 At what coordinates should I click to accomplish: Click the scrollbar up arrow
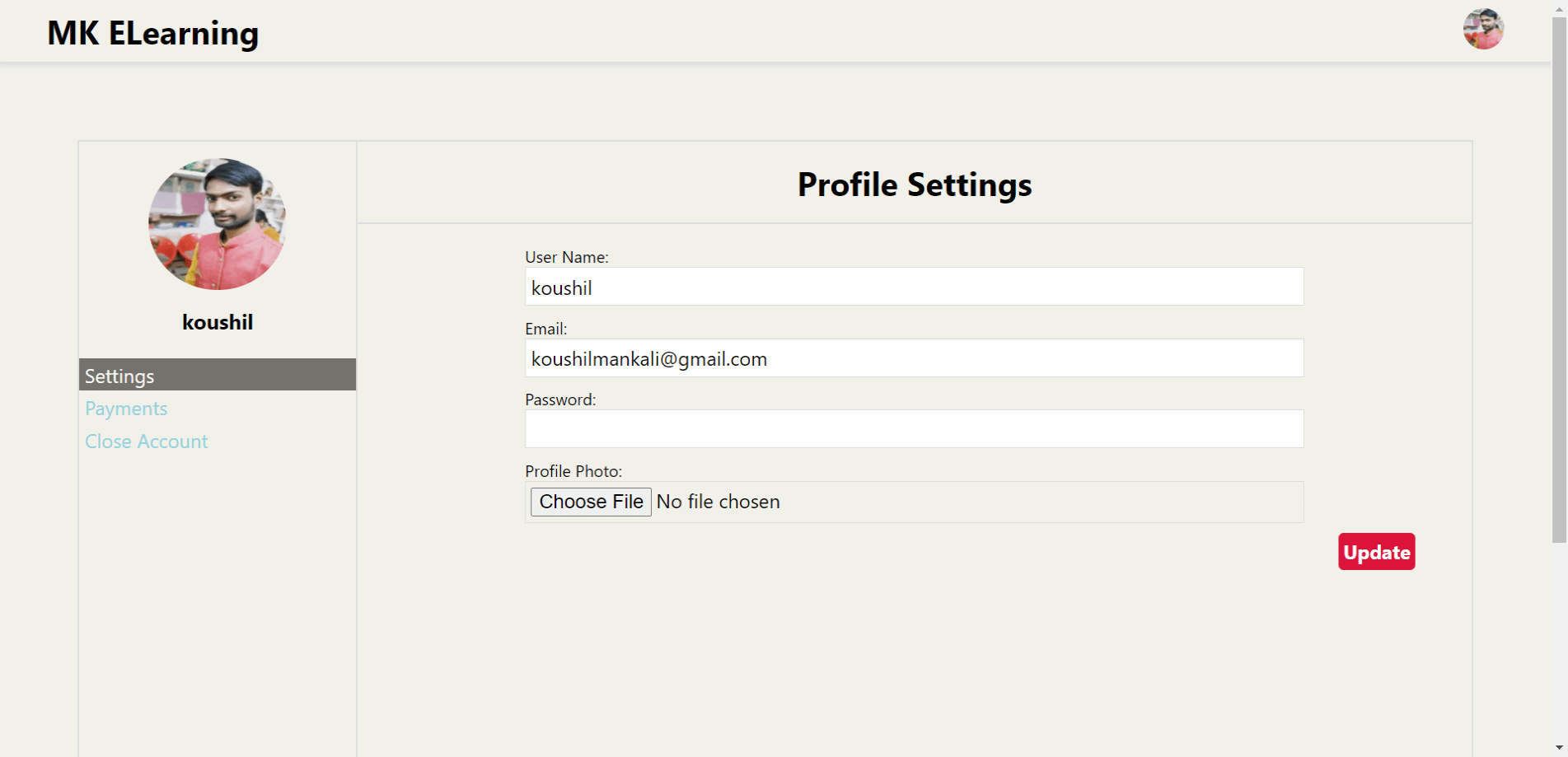click(x=1559, y=7)
